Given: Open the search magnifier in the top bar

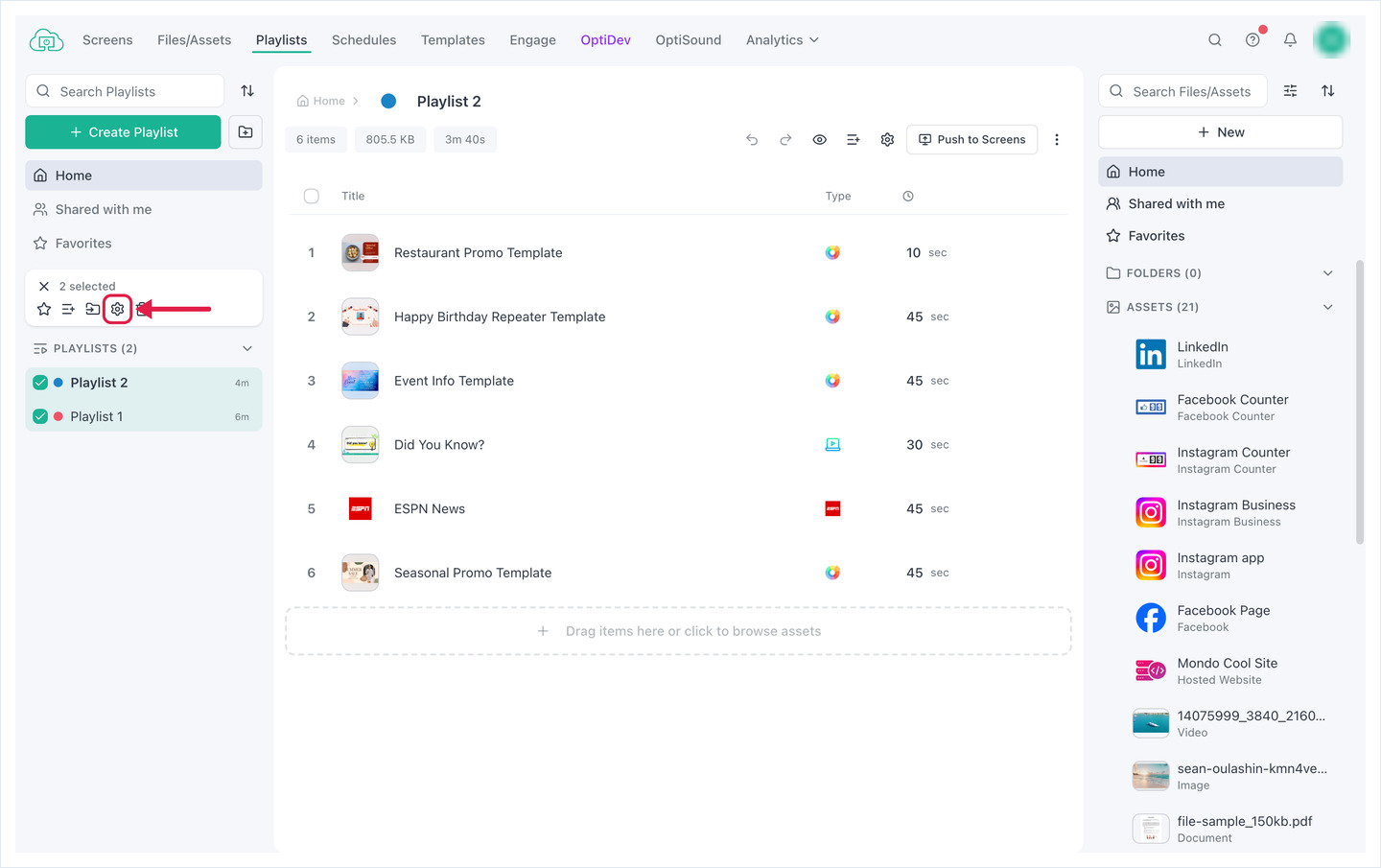Looking at the screenshot, I should 1215,40.
